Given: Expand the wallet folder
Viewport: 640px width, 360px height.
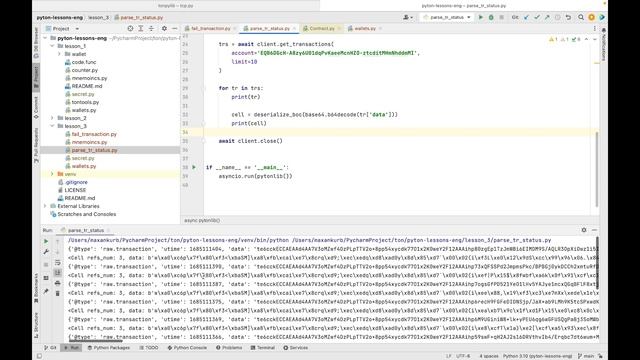Looking at the screenshot, I should [x=59, y=54].
